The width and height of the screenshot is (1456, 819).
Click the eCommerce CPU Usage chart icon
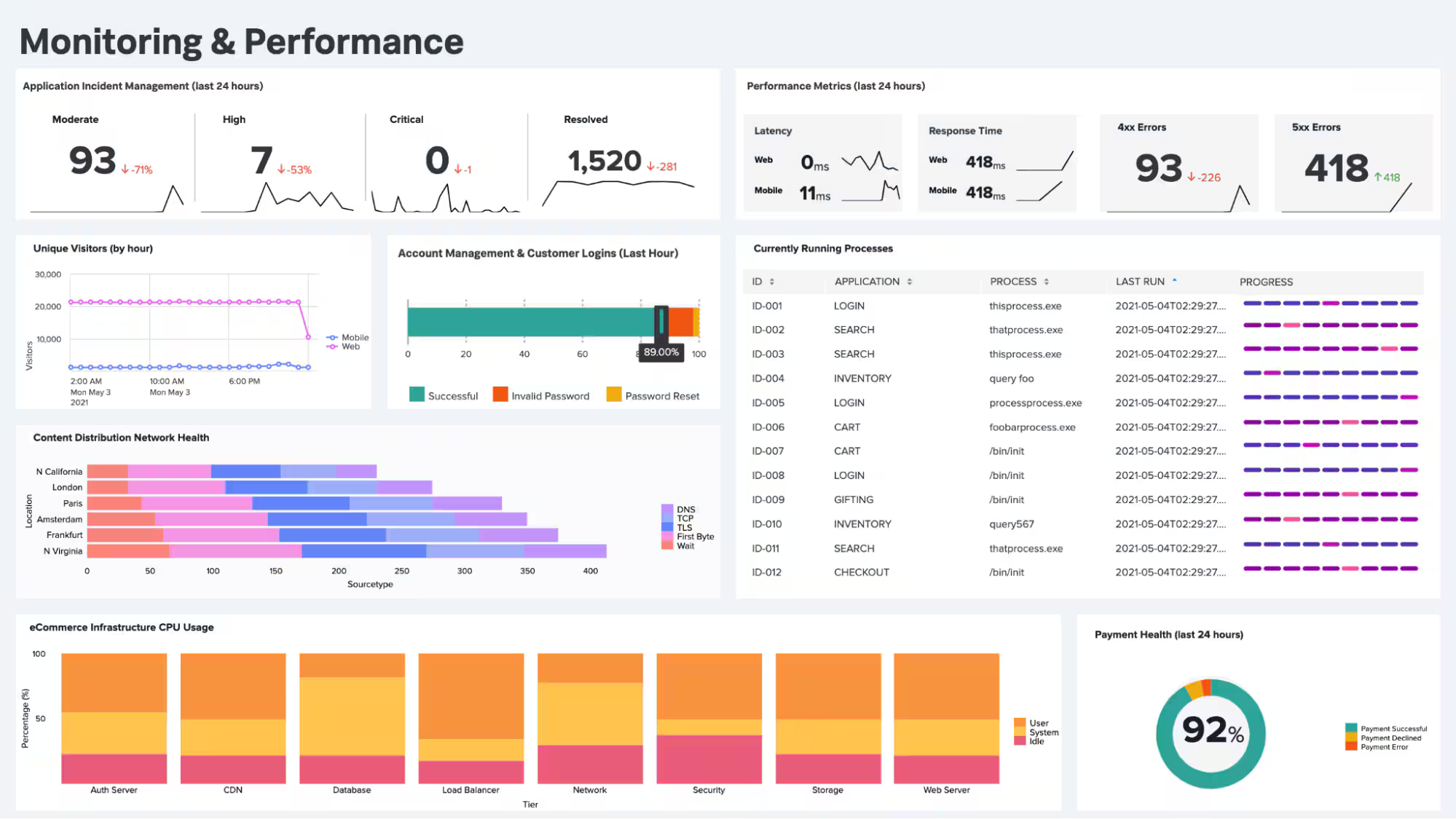click(x=122, y=627)
